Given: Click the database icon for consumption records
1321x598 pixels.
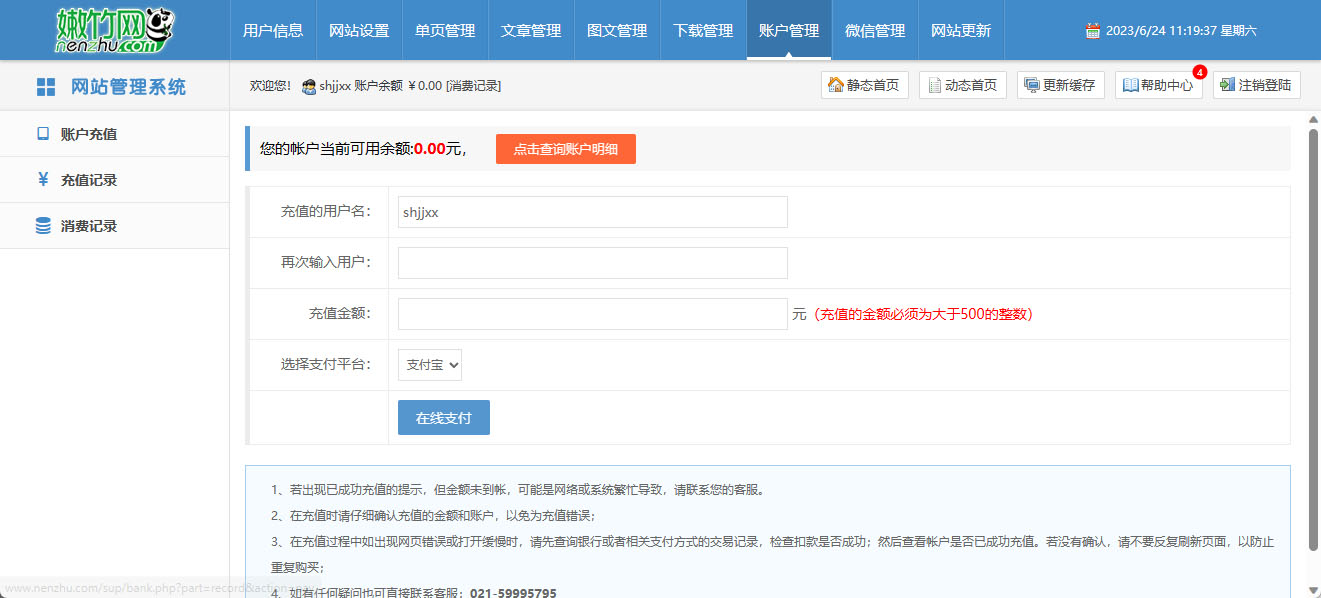Looking at the screenshot, I should (x=43, y=226).
